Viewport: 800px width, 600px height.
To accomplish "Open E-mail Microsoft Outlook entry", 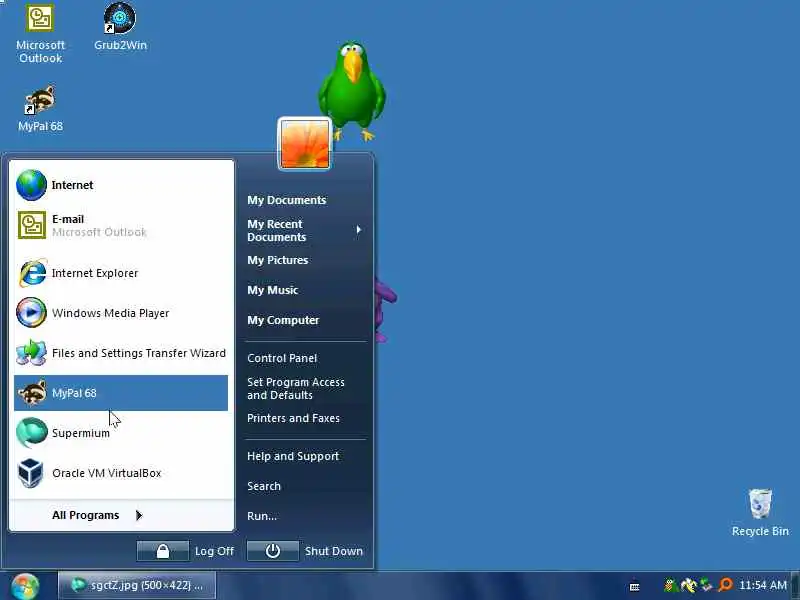I will [x=120, y=225].
